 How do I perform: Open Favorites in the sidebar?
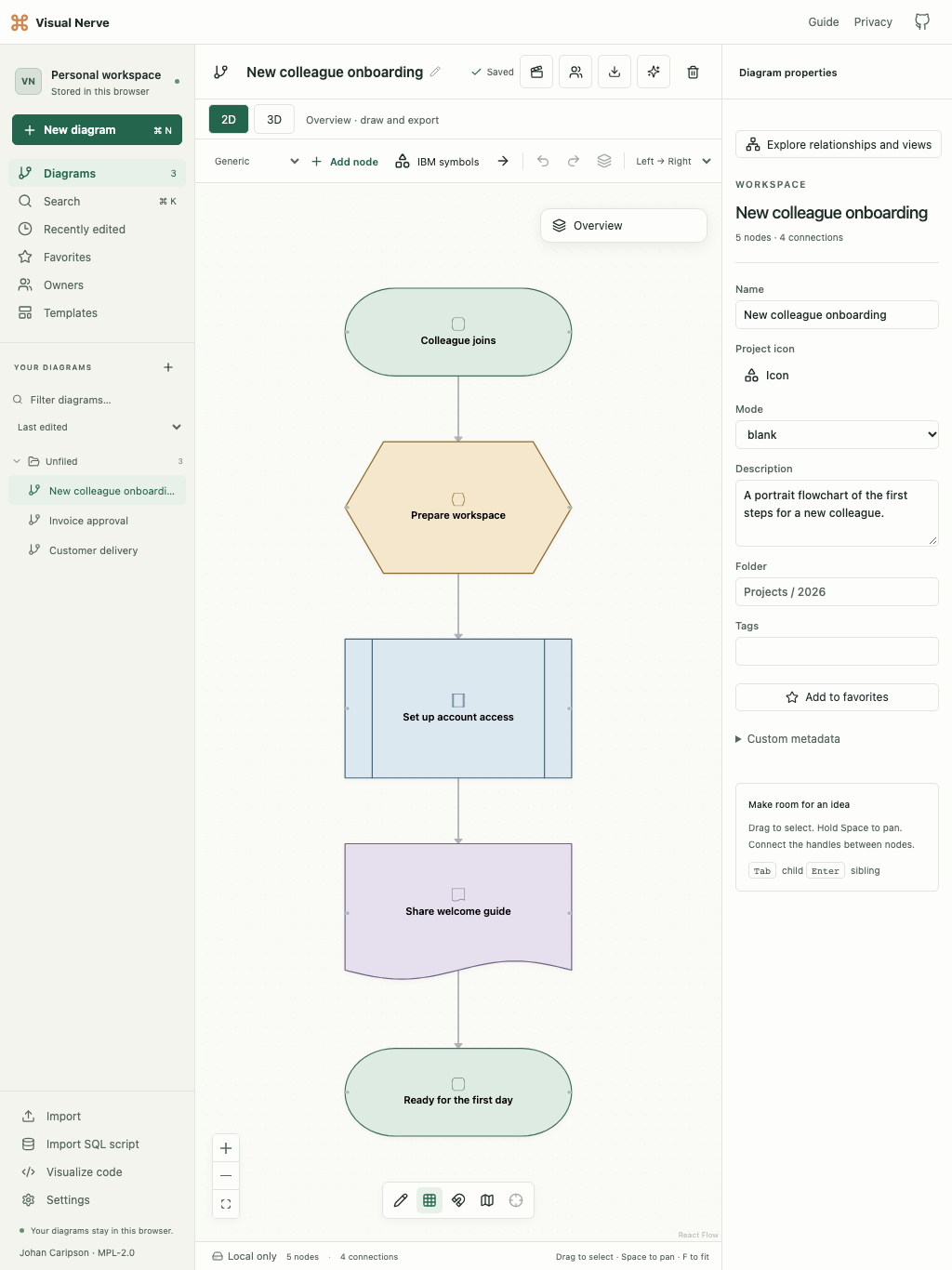pos(98,258)
